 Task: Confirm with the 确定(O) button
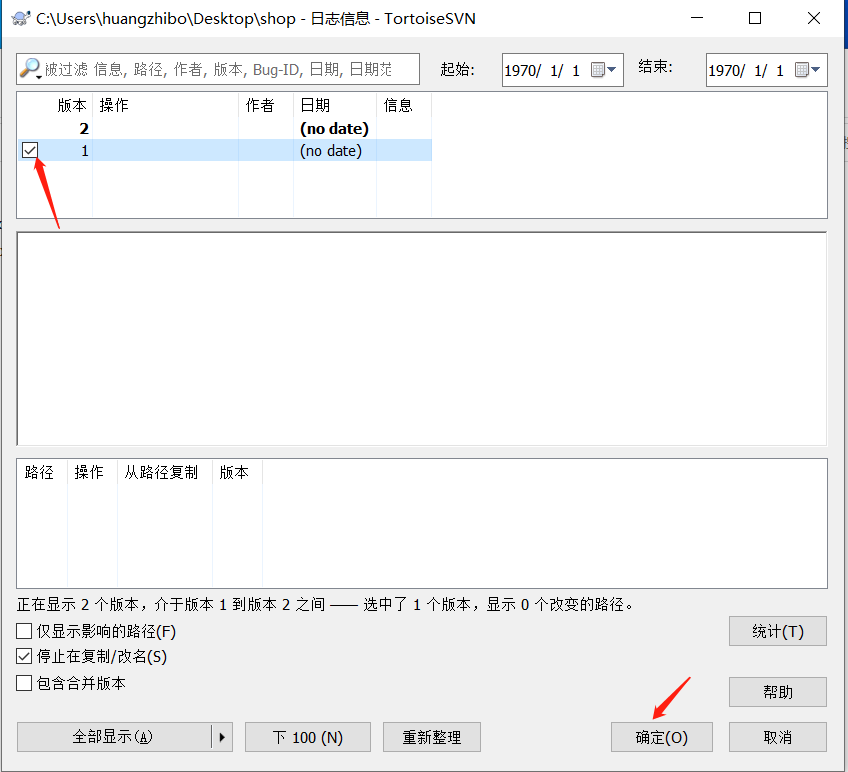pyautogui.click(x=661, y=737)
